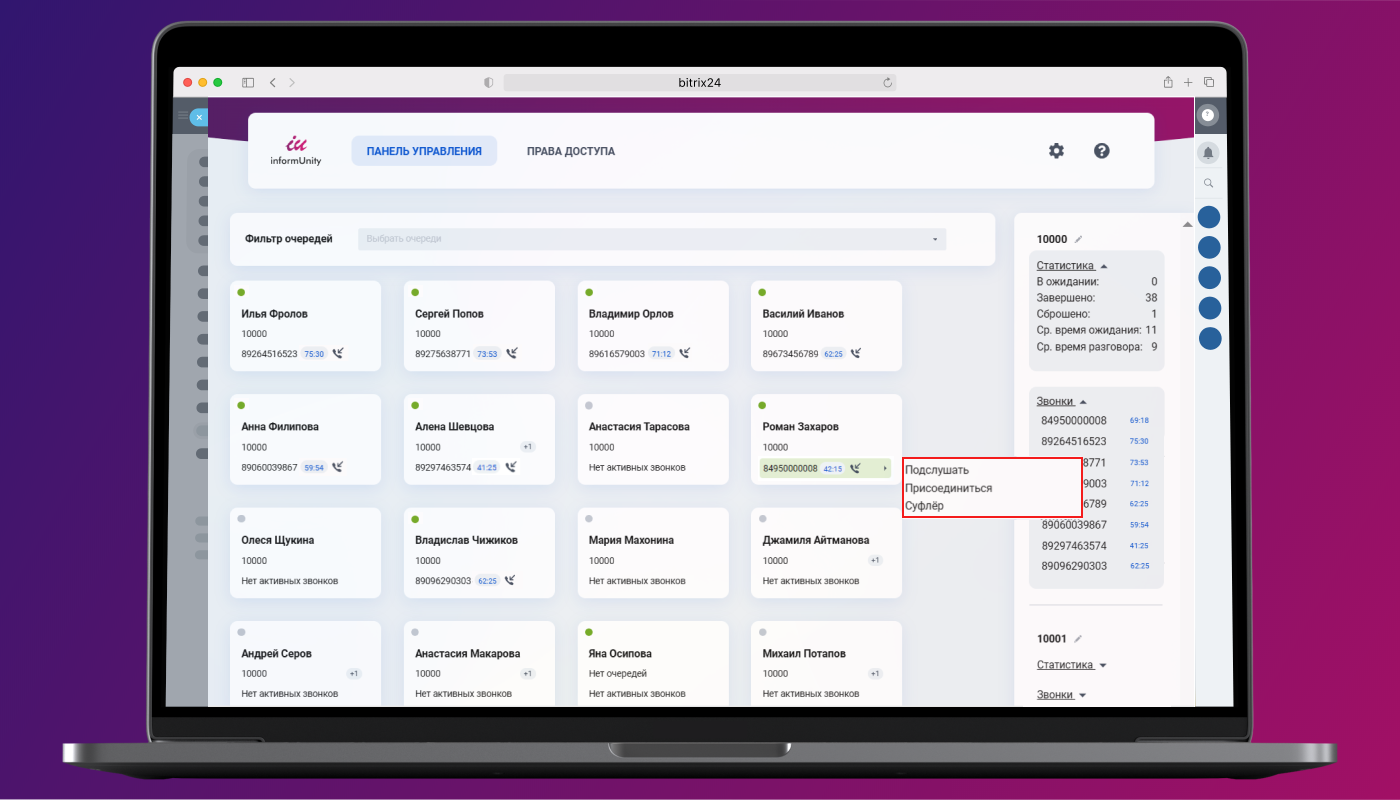Go back in Safari
The width and height of the screenshot is (1400, 800).
pos(272,82)
